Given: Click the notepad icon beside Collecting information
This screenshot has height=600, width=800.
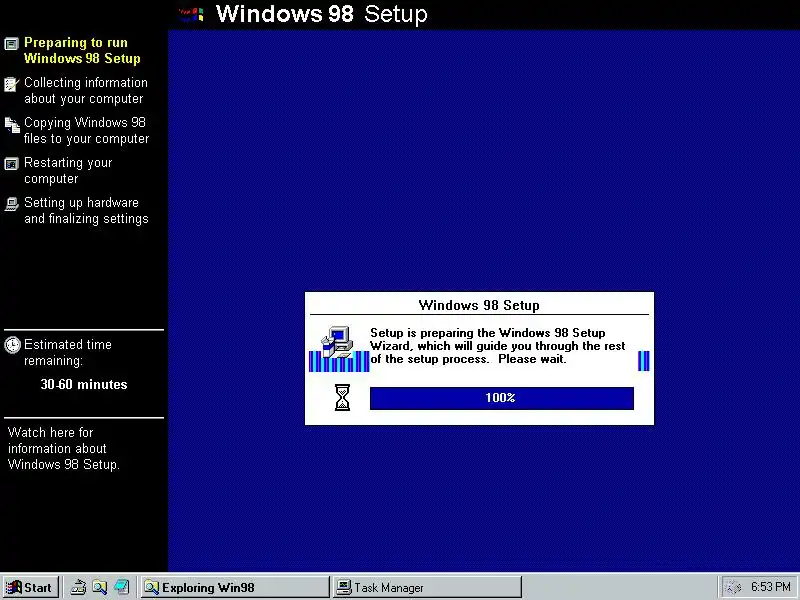Looking at the screenshot, I should 11,84.
